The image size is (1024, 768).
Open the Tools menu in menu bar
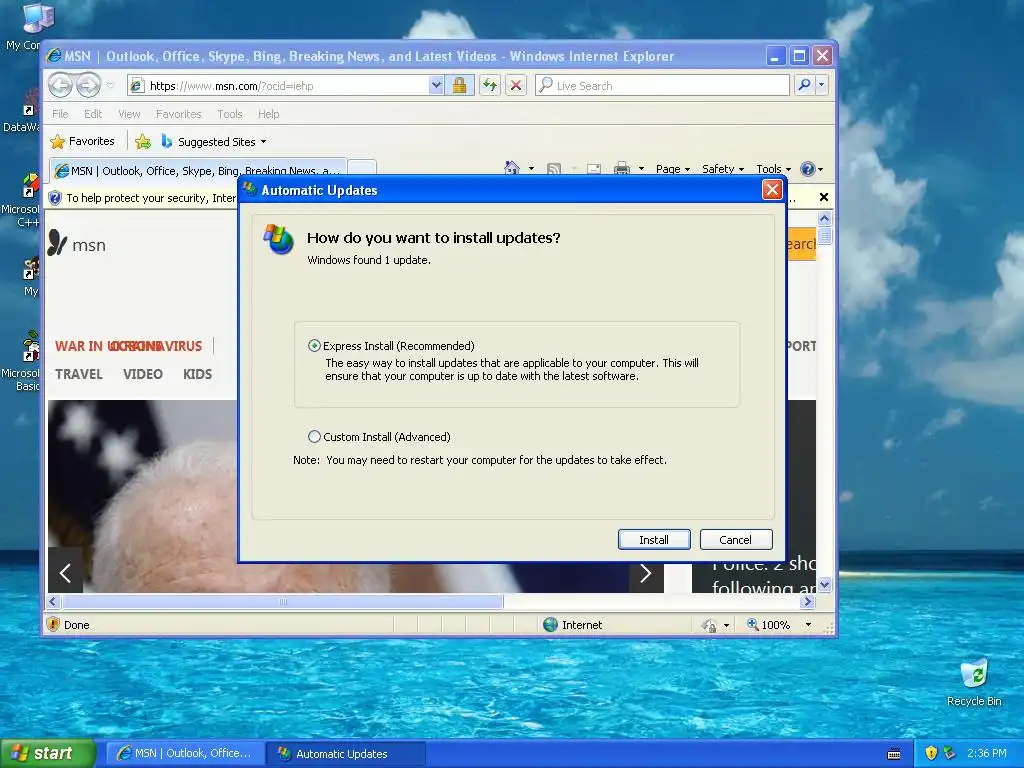[x=230, y=114]
